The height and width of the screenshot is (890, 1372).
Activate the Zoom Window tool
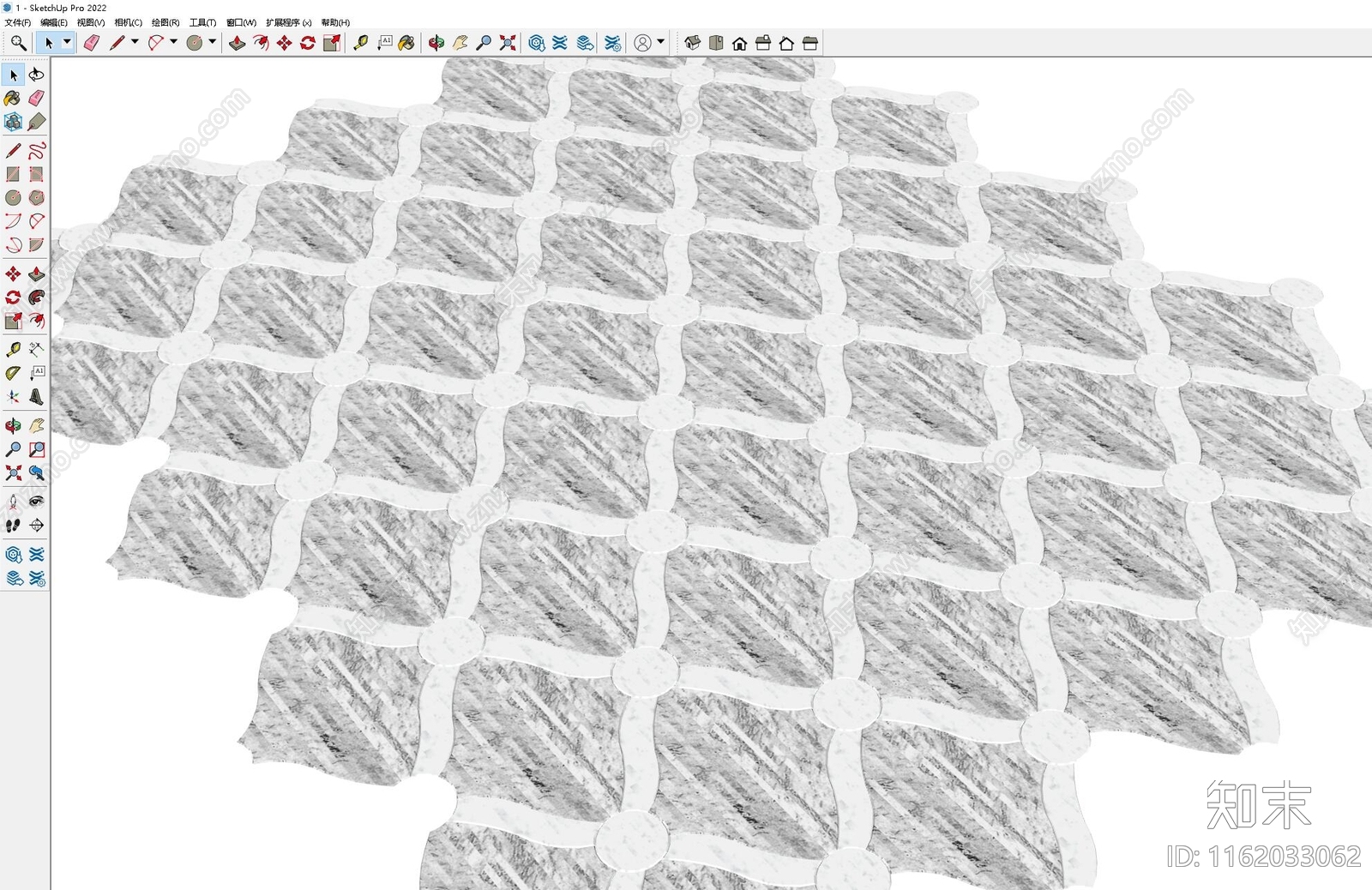pos(36,449)
